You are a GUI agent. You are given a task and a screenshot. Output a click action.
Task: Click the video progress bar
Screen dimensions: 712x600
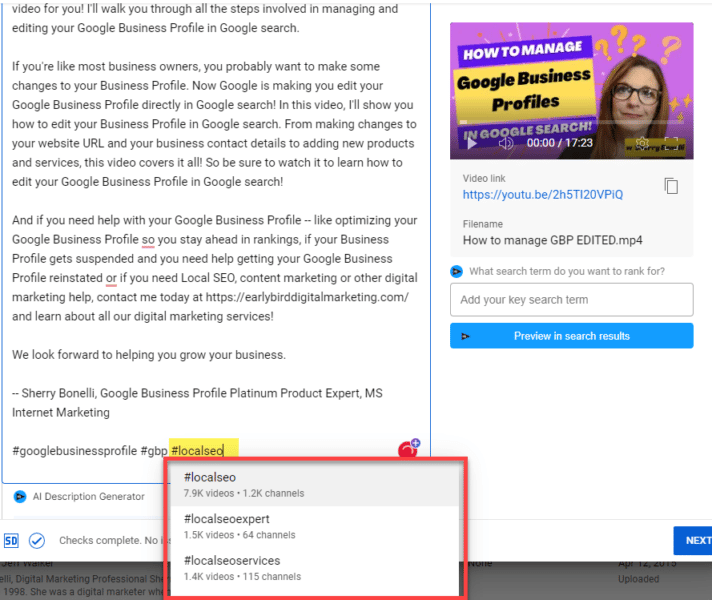point(571,122)
